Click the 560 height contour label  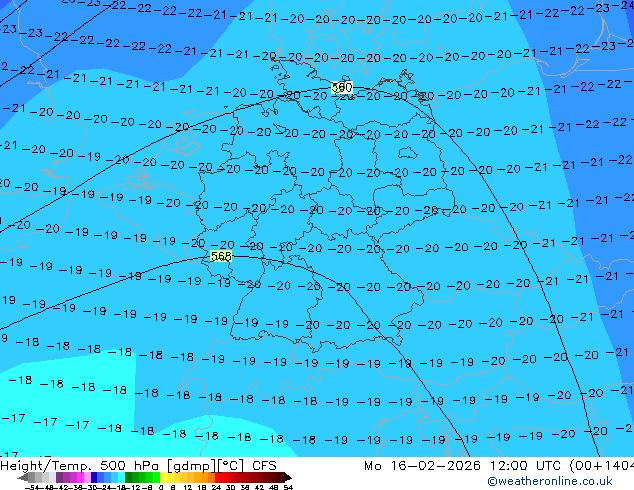pyautogui.click(x=342, y=87)
